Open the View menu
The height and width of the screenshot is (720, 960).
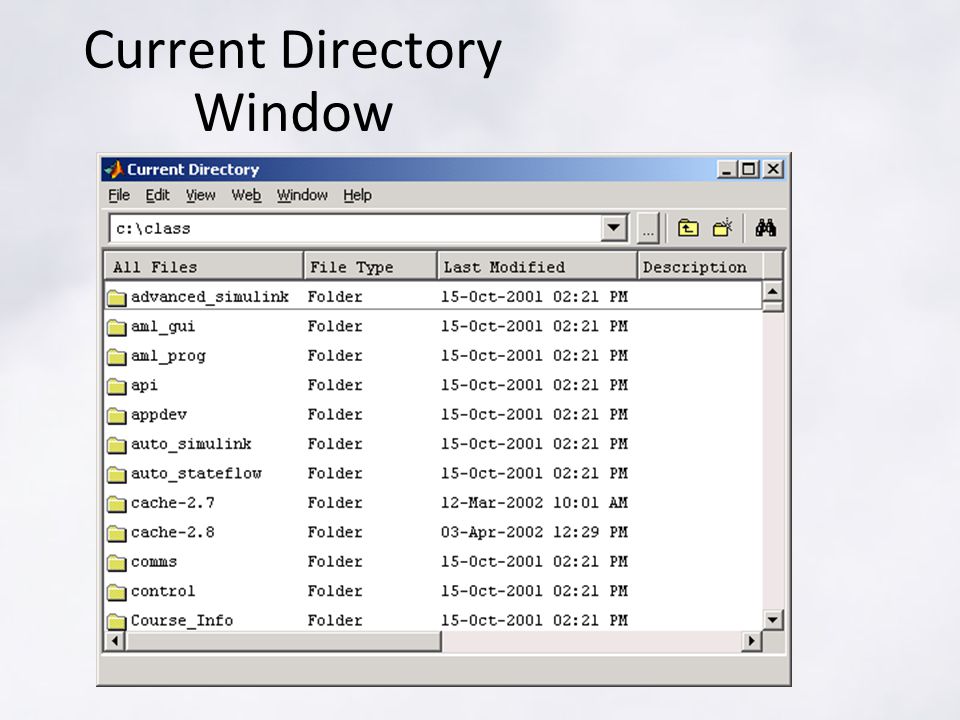pos(200,195)
